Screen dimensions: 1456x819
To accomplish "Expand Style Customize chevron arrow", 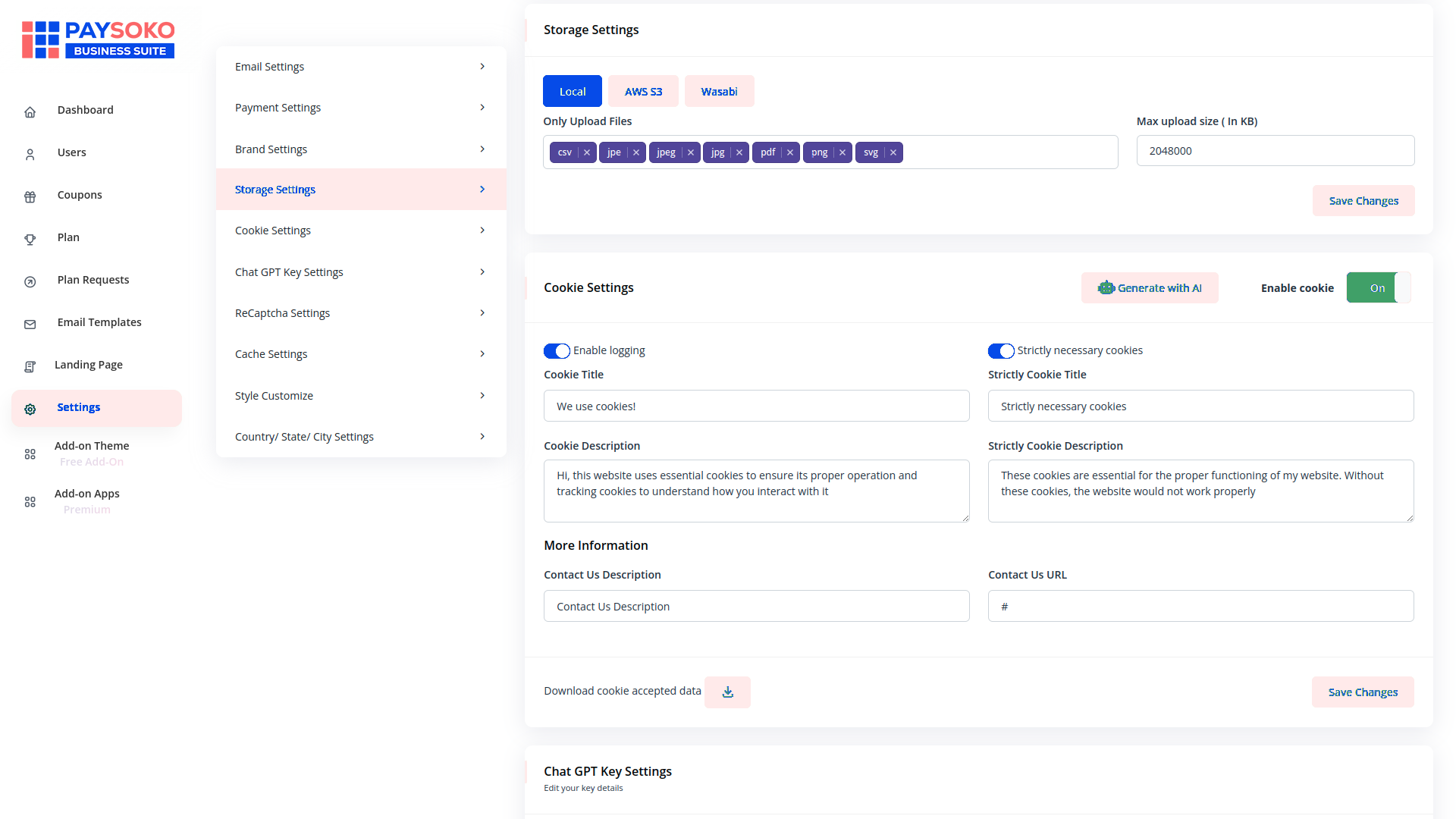I will (482, 396).
